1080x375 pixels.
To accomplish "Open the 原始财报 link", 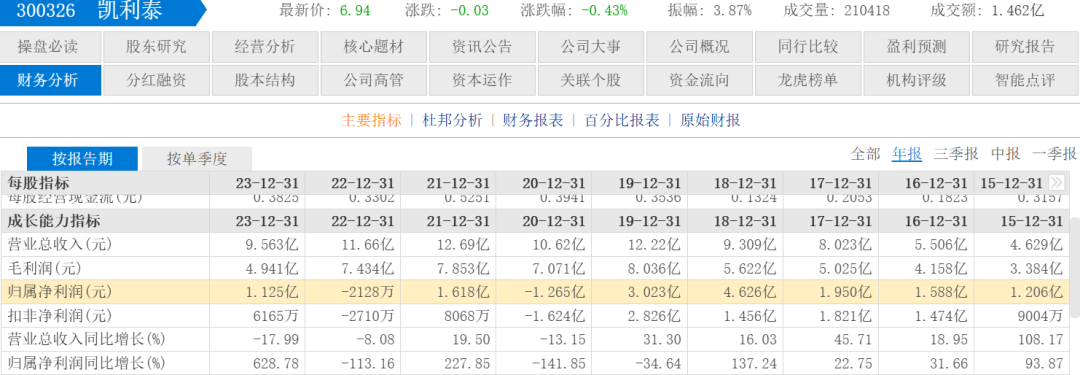I will 710,120.
